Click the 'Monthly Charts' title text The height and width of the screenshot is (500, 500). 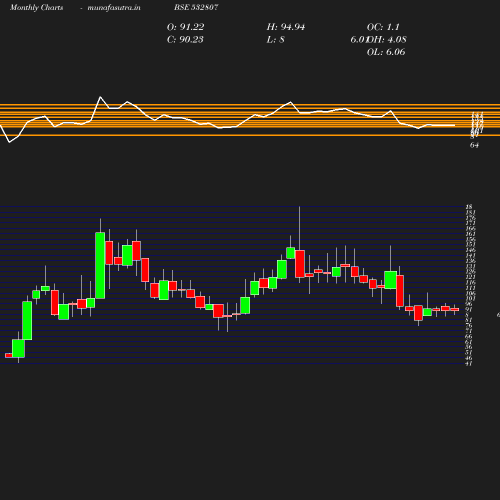tap(36, 7)
